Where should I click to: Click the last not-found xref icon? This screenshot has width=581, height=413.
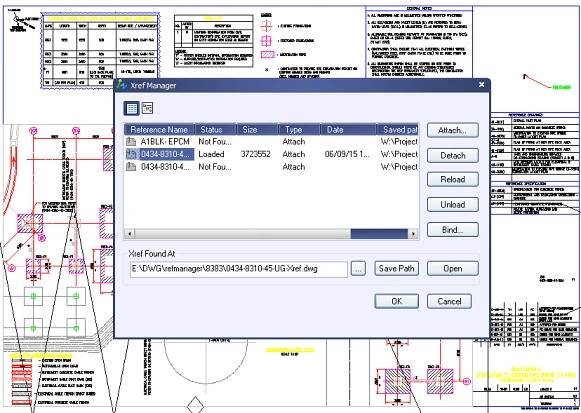click(x=131, y=167)
